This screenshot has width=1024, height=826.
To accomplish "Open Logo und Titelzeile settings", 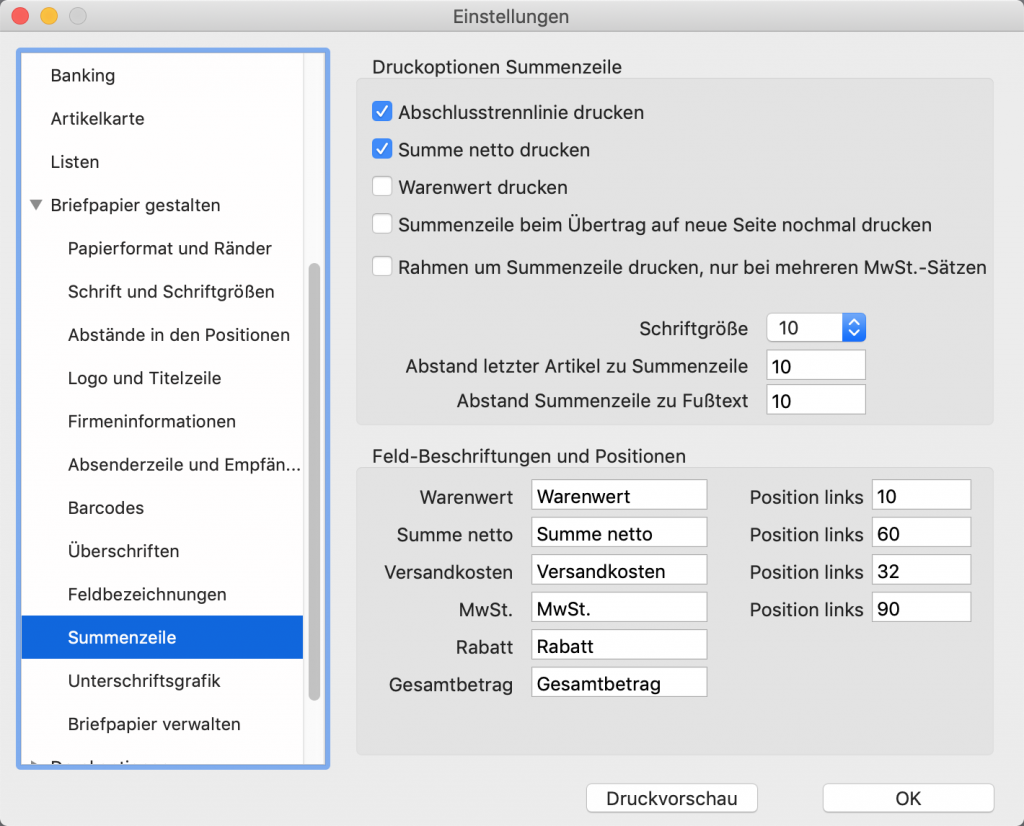I will click(144, 378).
